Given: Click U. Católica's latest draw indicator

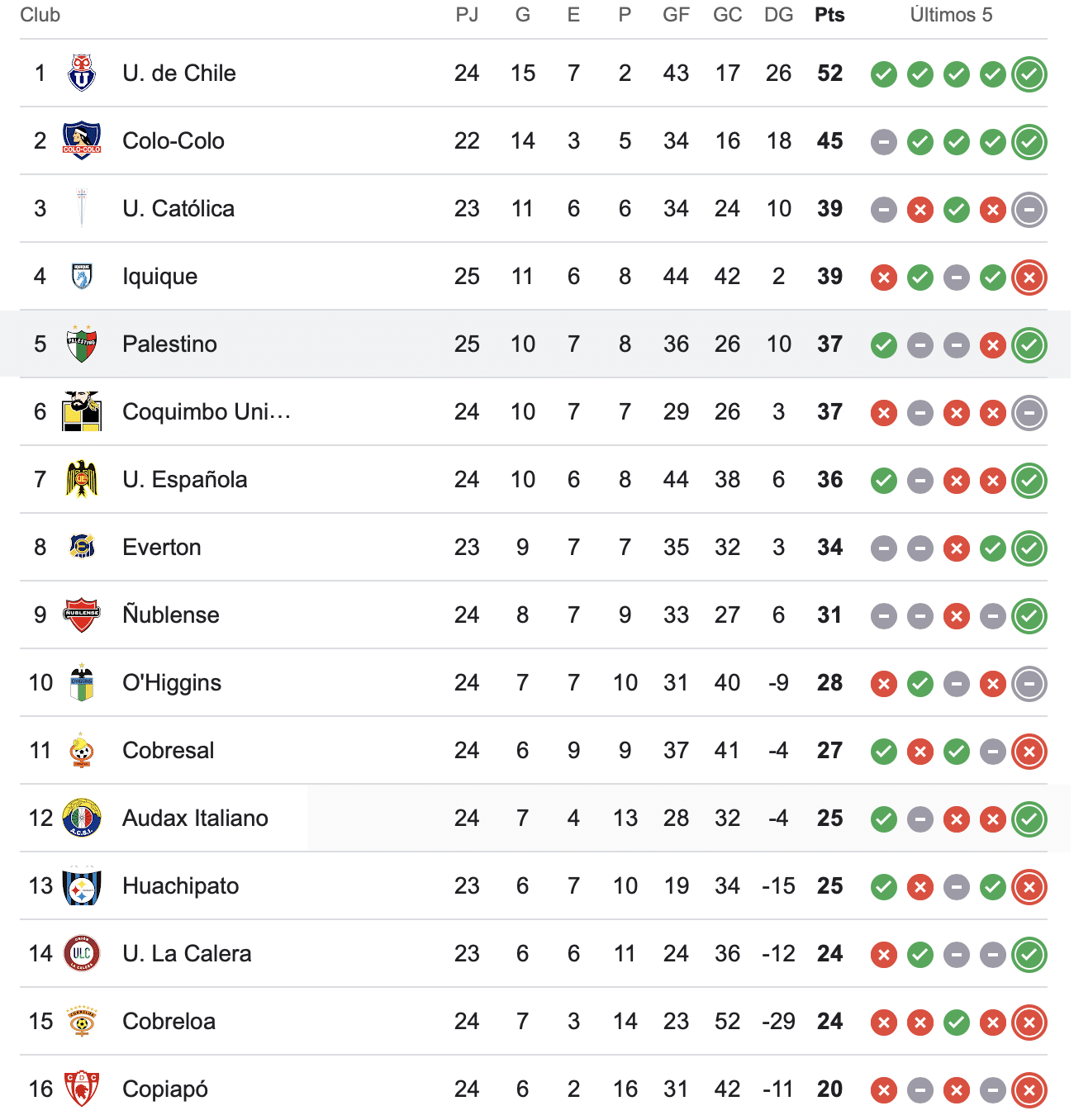Looking at the screenshot, I should point(1029,210).
